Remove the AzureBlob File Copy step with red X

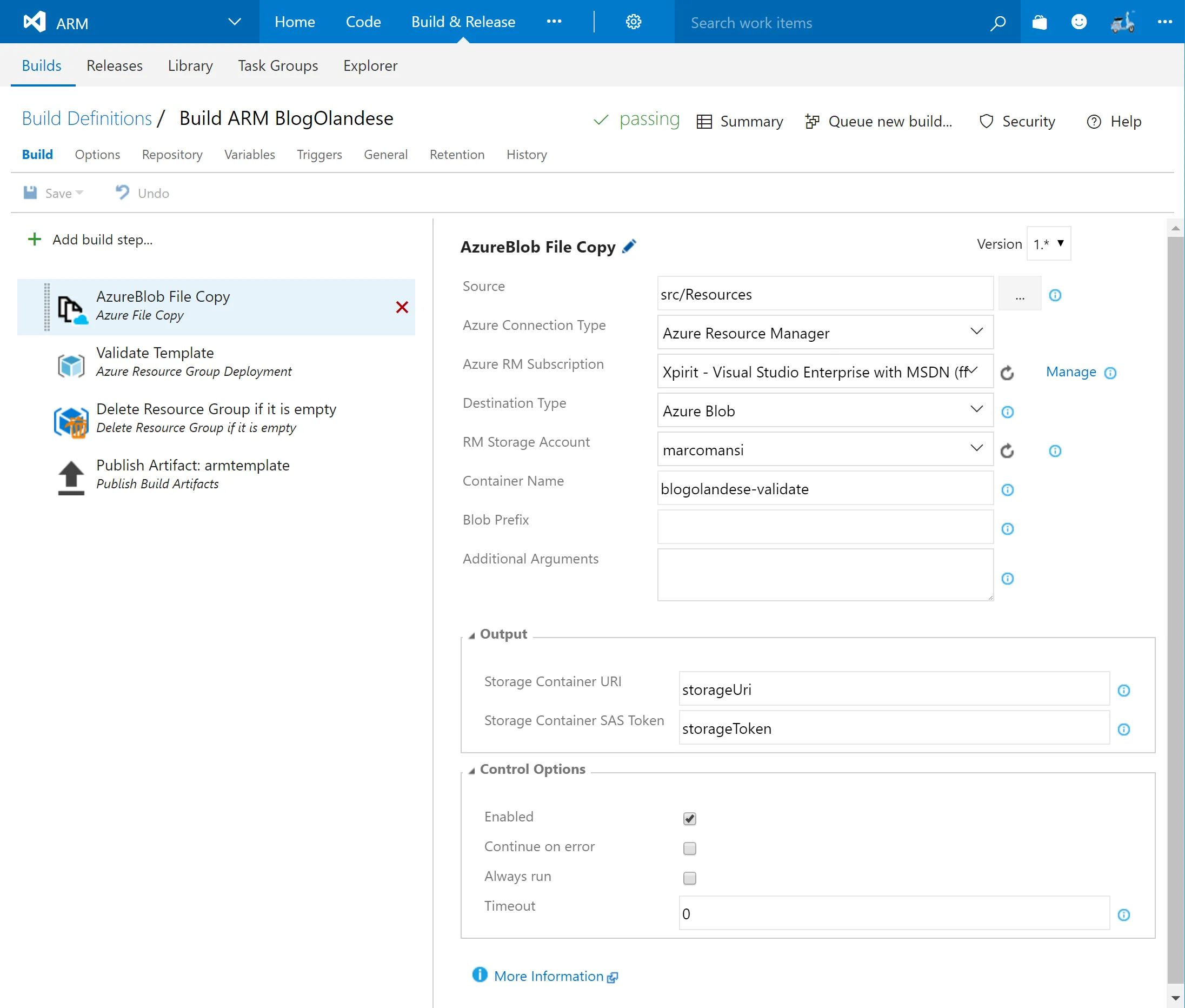[x=402, y=307]
